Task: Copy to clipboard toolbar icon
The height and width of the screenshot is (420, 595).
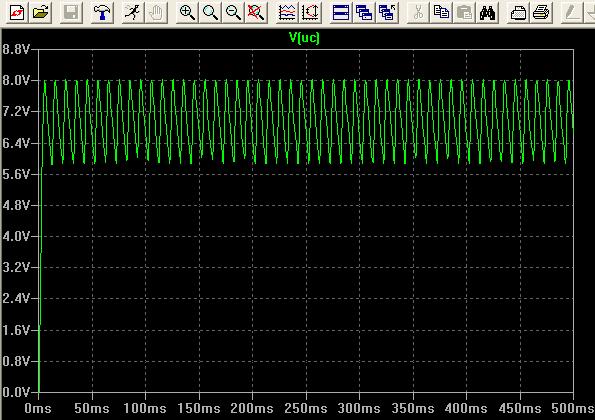Action: coord(441,13)
